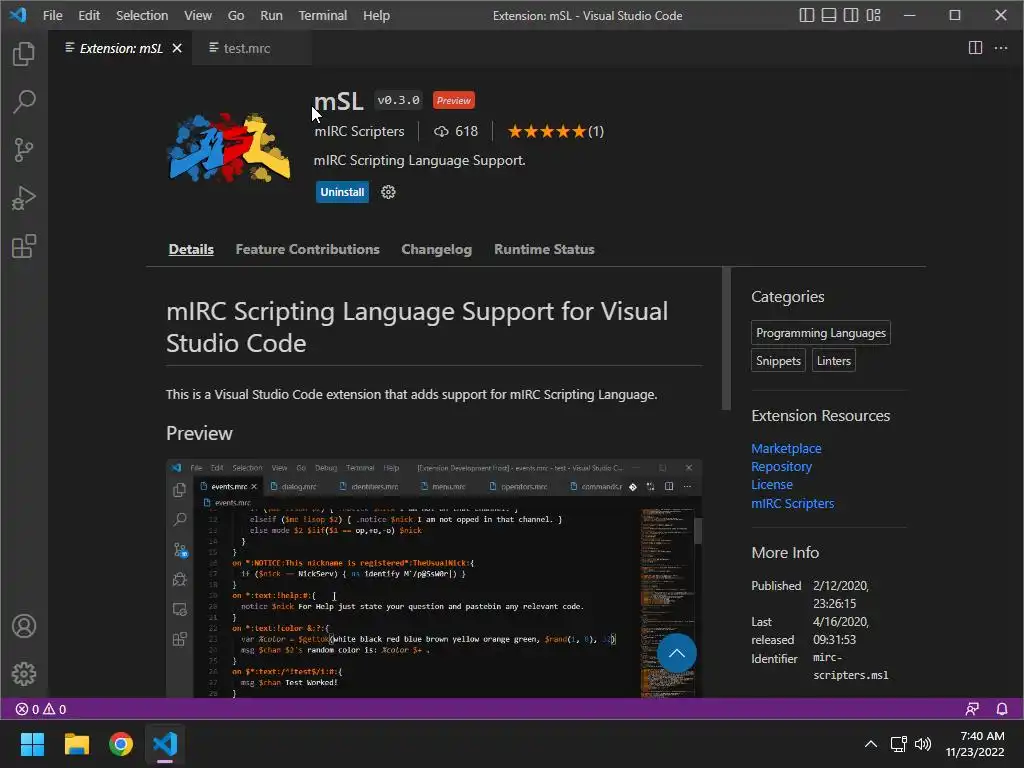Toggle Panel layout icon in title bar
The width and height of the screenshot is (1024, 768).
click(829, 15)
